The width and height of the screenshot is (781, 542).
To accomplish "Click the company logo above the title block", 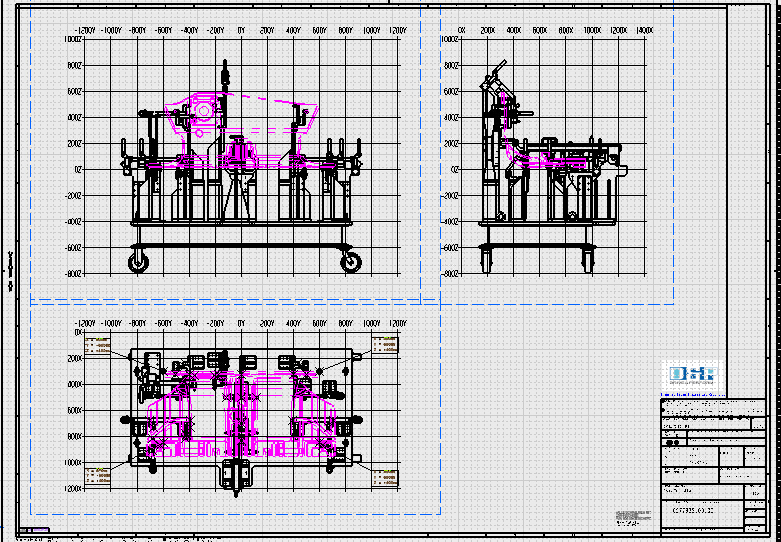I will [693, 376].
